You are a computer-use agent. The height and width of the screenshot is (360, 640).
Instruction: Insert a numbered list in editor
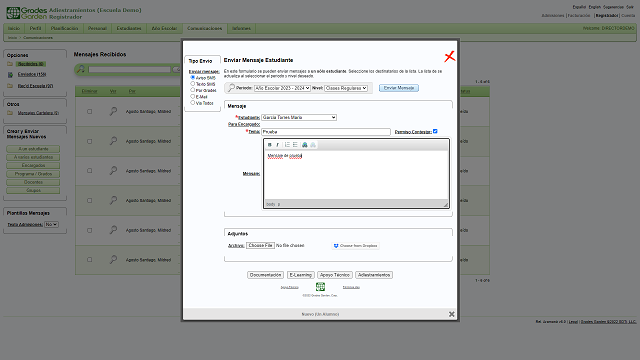coord(287,145)
